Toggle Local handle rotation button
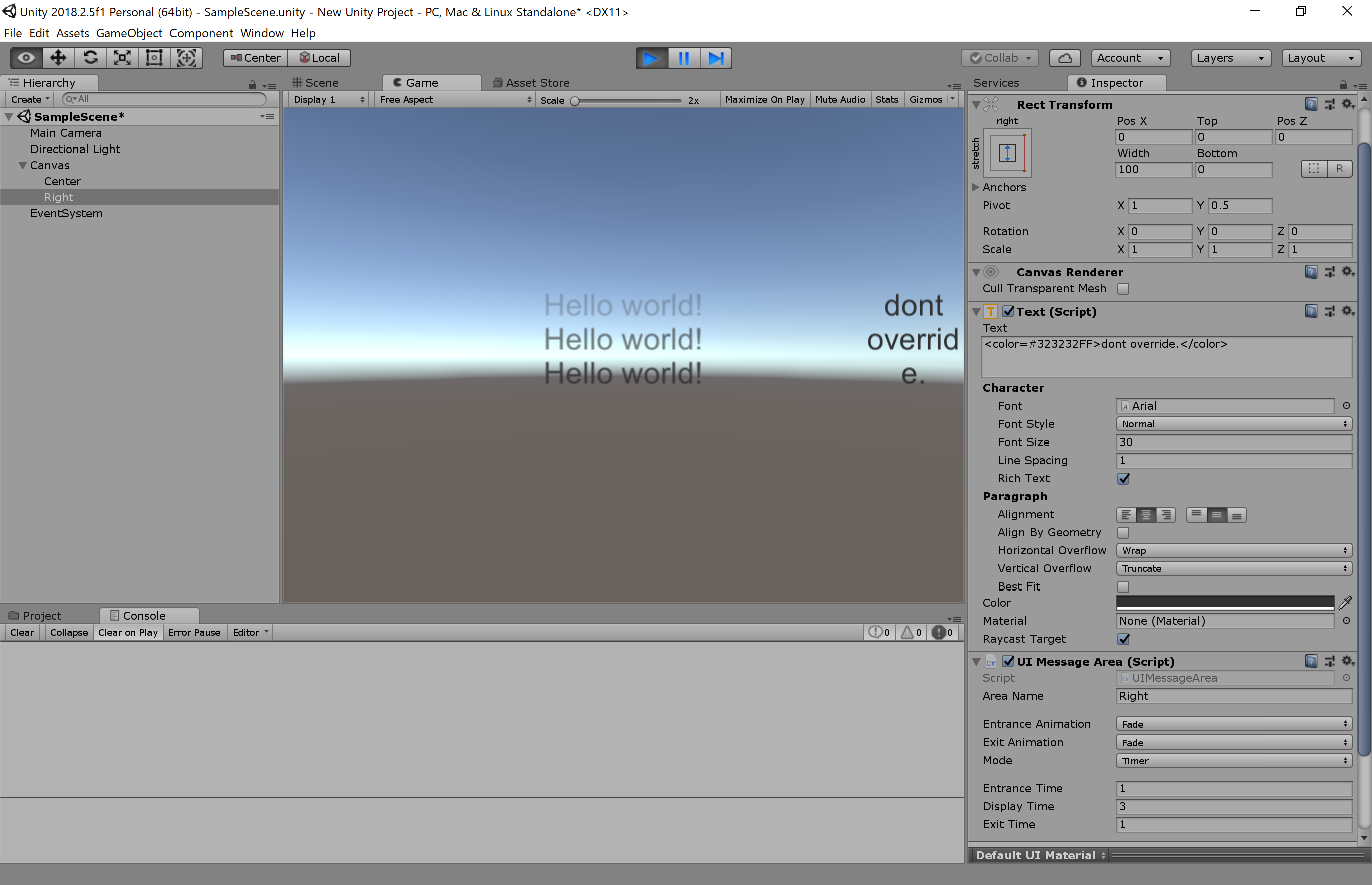The image size is (1372, 885). tap(319, 58)
